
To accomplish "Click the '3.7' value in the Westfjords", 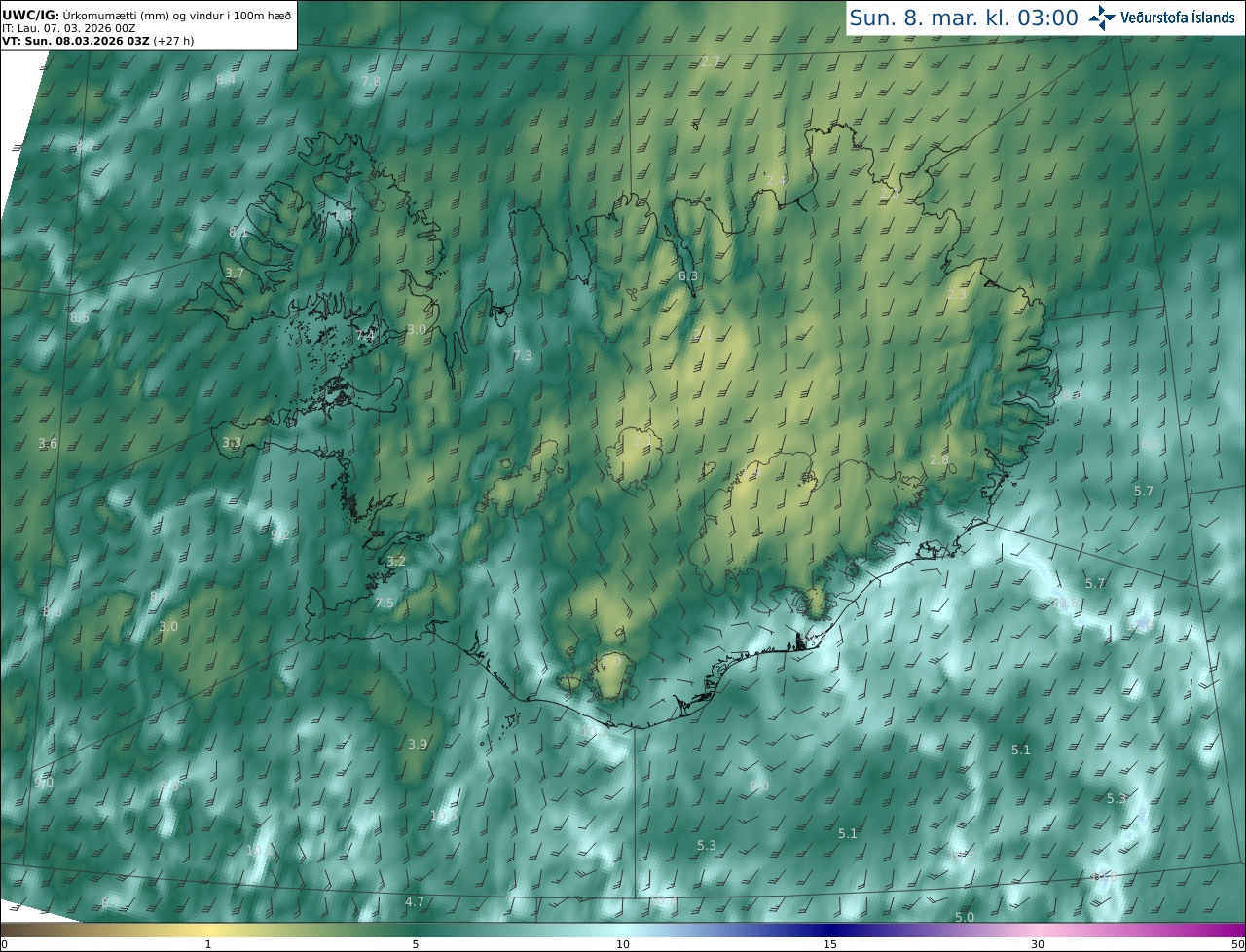I will tap(235, 274).
